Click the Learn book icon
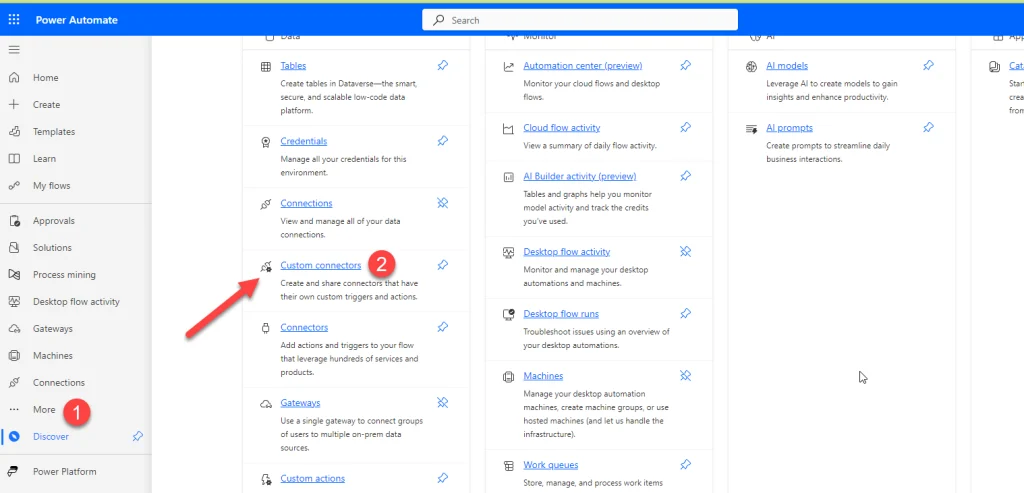 pos(14,159)
